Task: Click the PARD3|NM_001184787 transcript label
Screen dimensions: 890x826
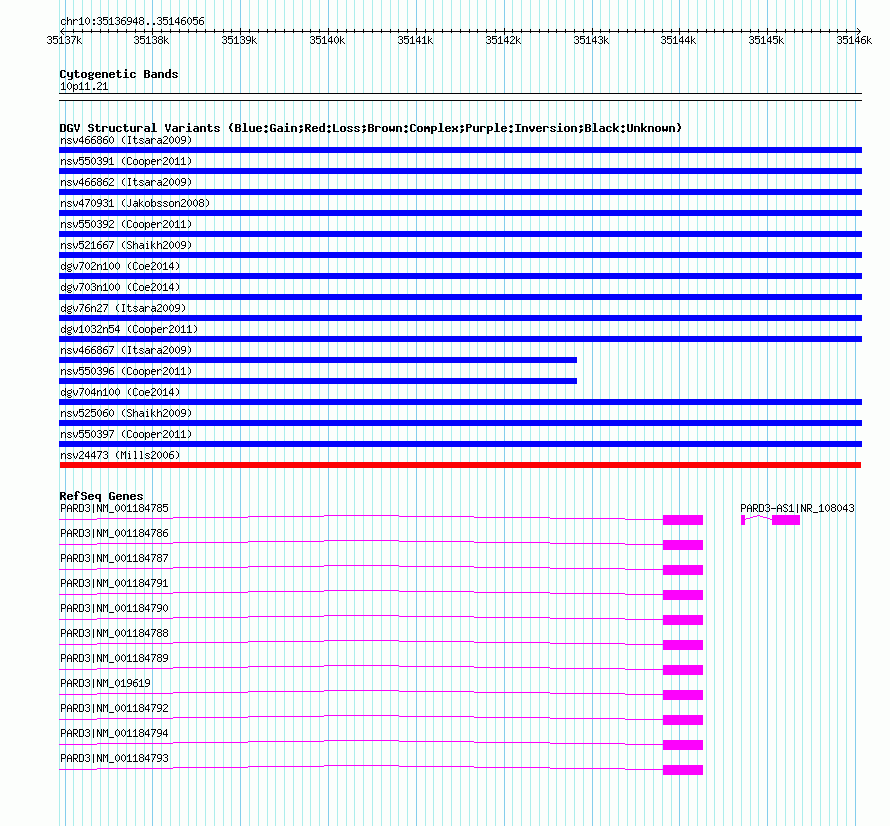Action: click(114, 558)
